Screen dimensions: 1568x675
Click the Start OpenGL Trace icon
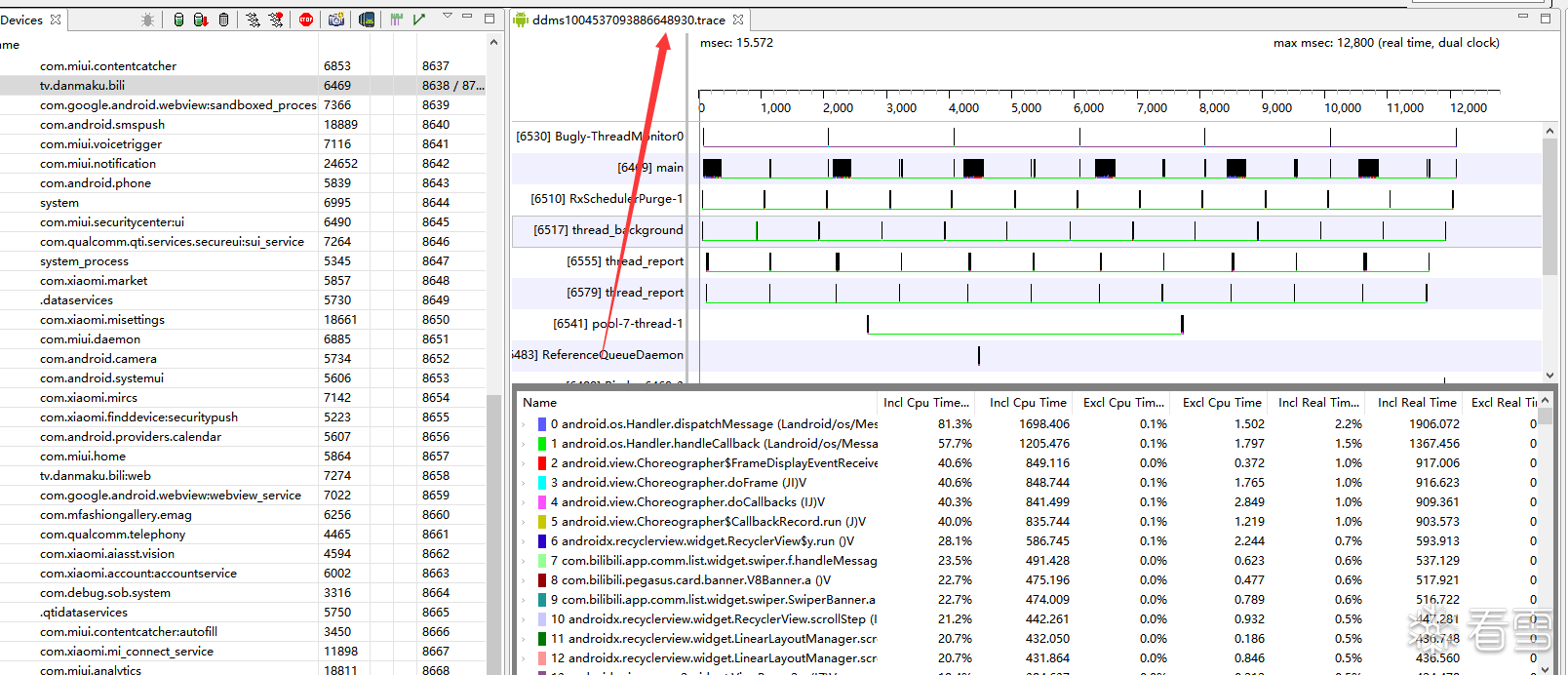point(419,20)
